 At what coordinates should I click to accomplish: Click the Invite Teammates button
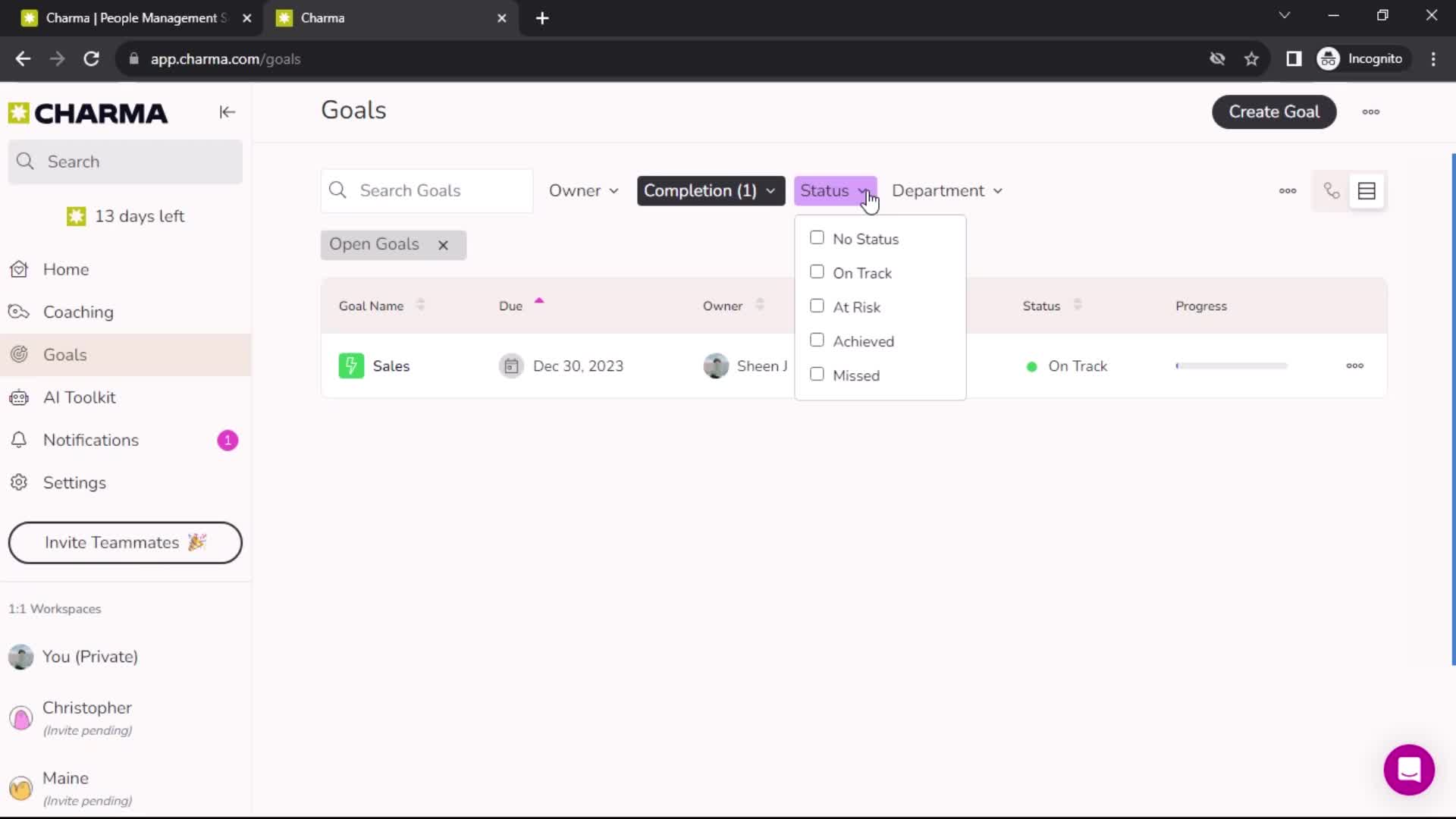click(x=124, y=542)
